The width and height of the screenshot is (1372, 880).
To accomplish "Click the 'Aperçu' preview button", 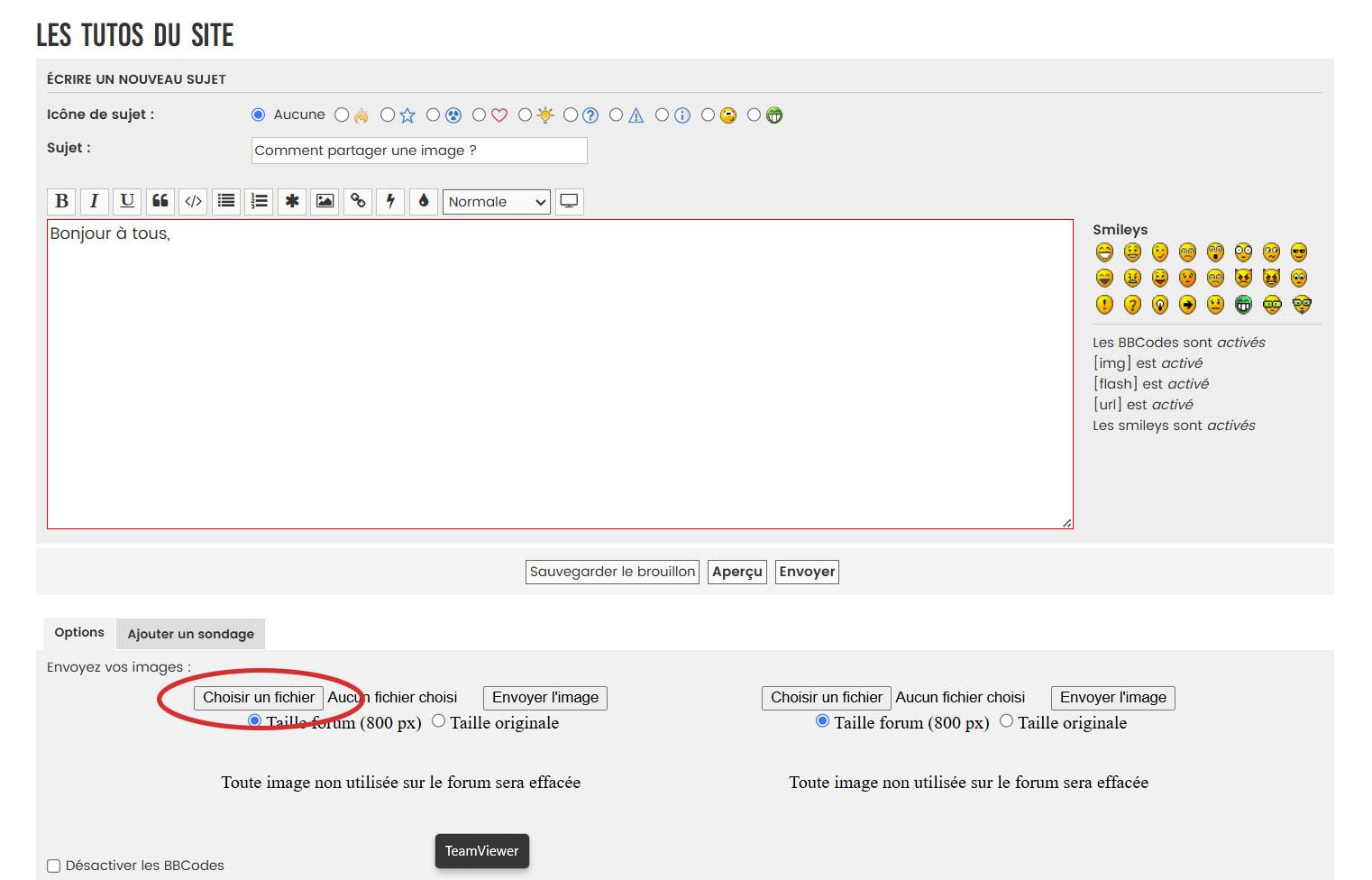I will (737, 572).
